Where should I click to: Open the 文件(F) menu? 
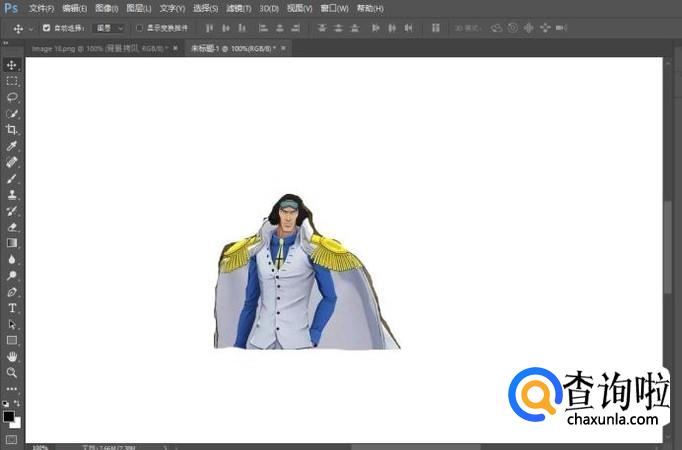42,8
